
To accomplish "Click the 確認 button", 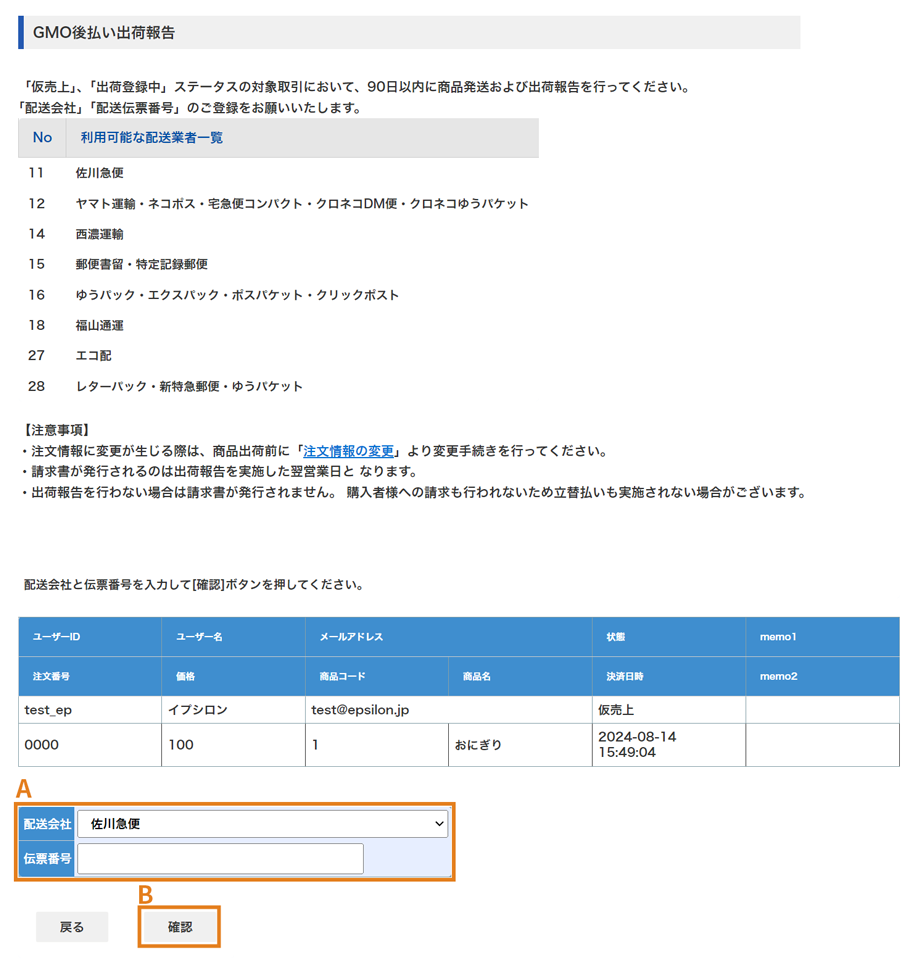I will (x=180, y=927).
